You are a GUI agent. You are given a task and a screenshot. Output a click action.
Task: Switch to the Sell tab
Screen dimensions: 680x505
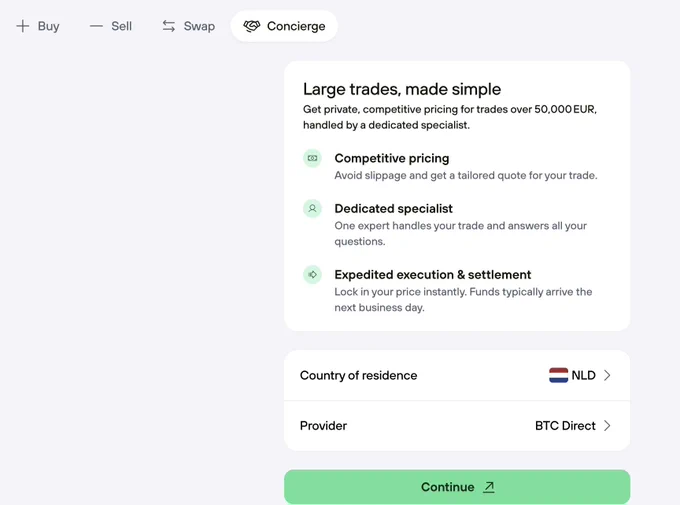pos(111,26)
